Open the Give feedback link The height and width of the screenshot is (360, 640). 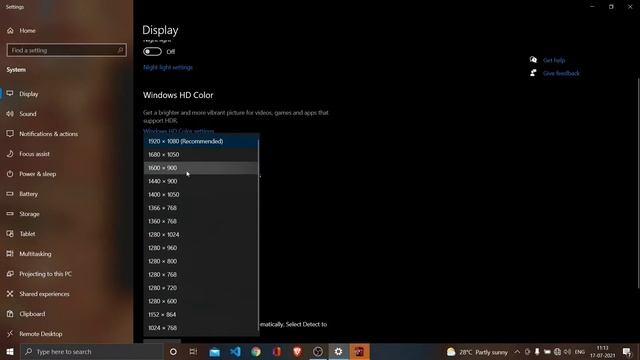click(561, 73)
